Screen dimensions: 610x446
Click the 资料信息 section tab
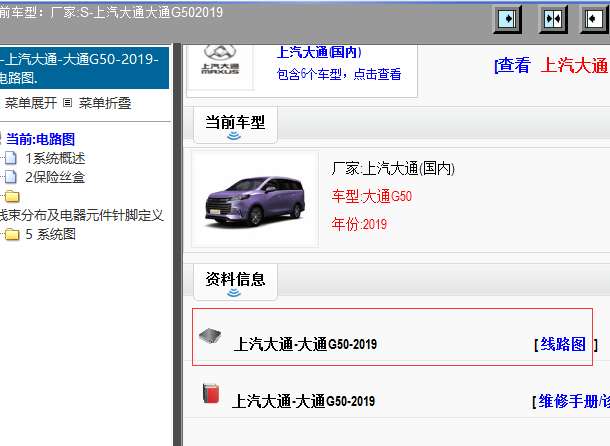(x=235, y=282)
